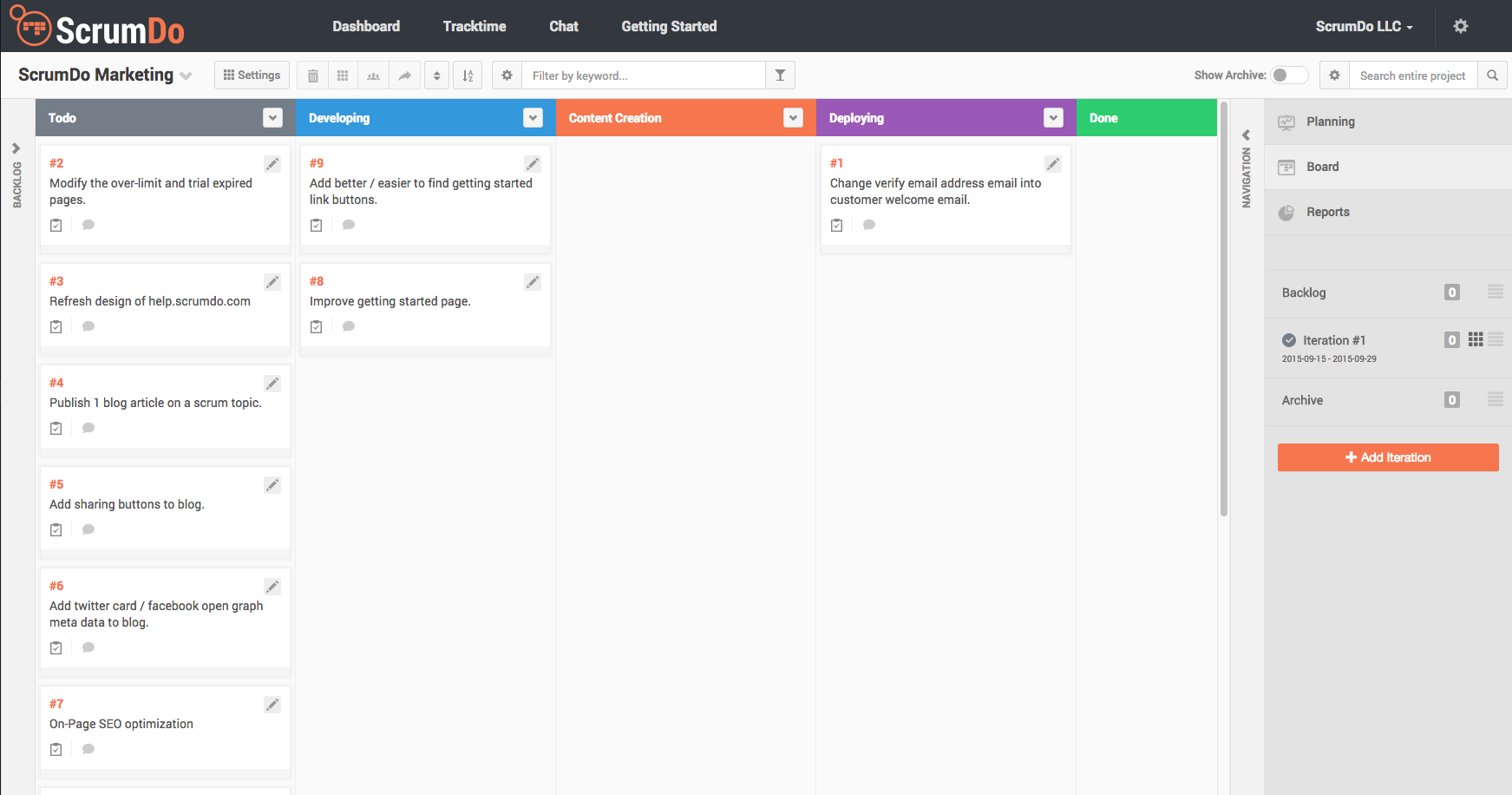Click the expand/collapse cards arrows icon
1512x795 pixels.
click(x=436, y=76)
